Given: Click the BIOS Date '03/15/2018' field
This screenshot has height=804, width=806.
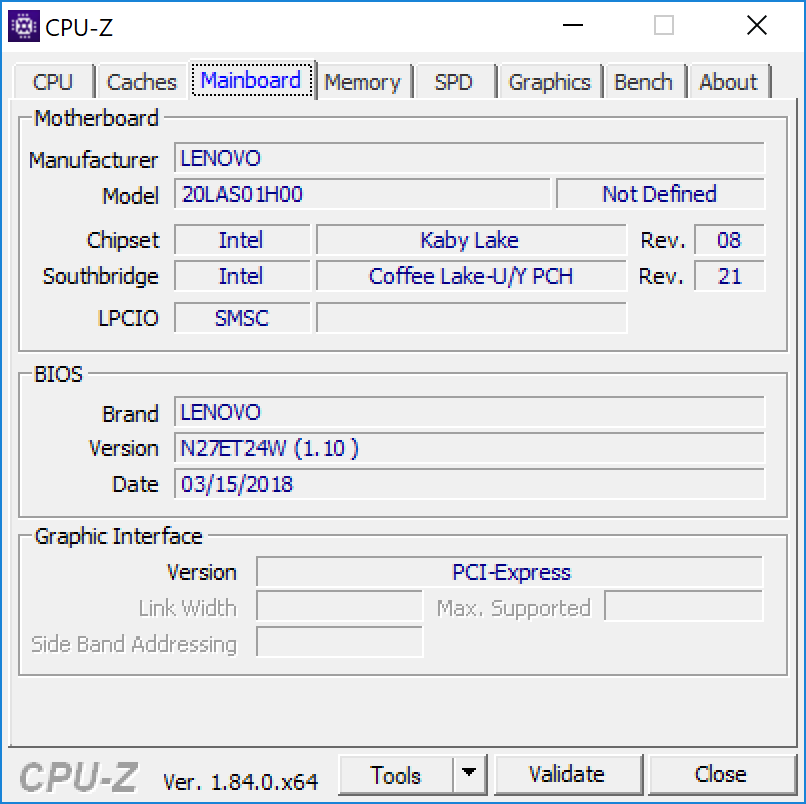Looking at the screenshot, I should pos(469,484).
